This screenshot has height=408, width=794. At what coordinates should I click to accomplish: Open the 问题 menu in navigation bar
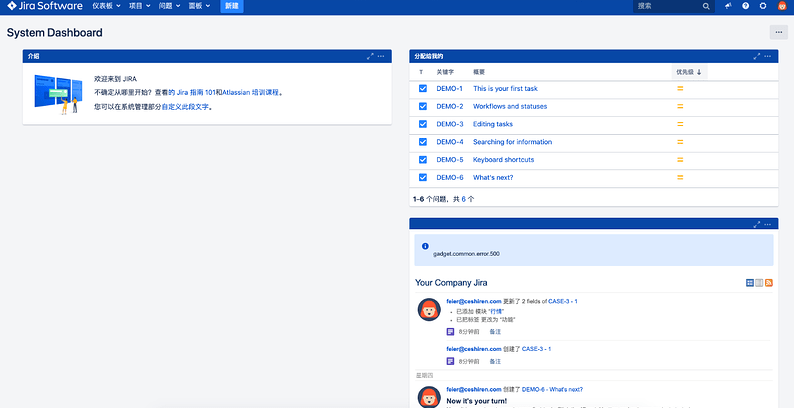(172, 6)
